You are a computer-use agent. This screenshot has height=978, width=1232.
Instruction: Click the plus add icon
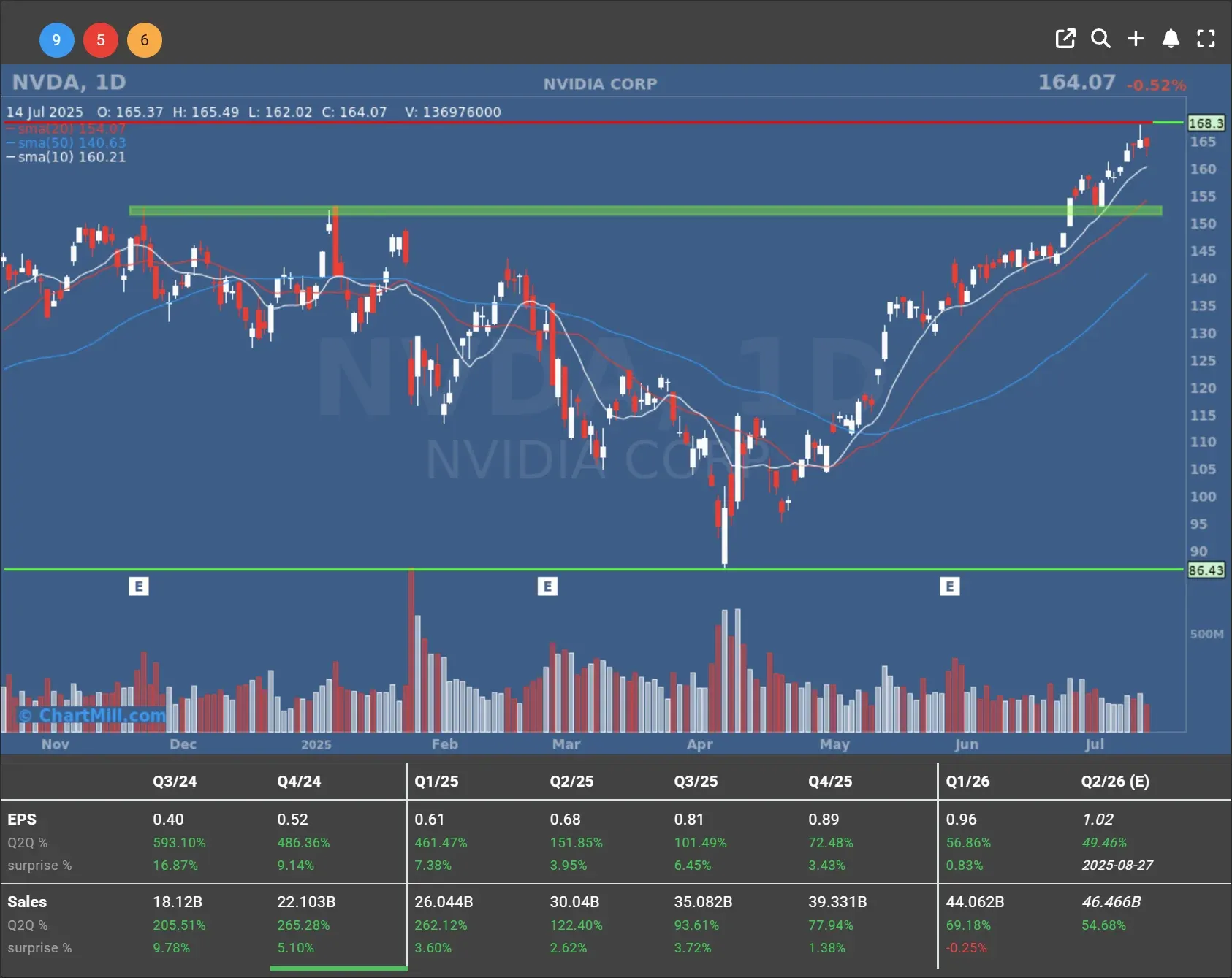pyautogui.click(x=1136, y=39)
